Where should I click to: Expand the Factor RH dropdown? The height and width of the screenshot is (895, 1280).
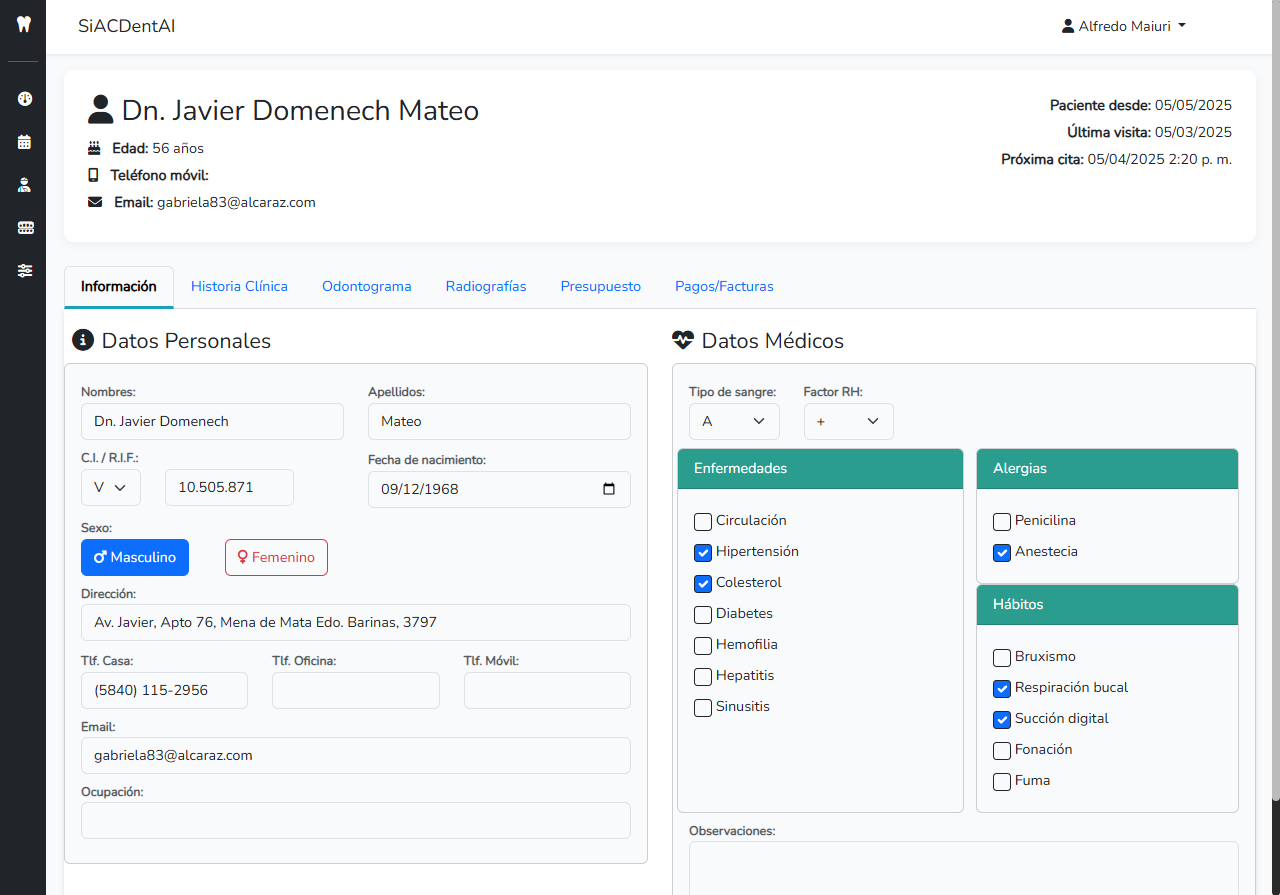[848, 422]
